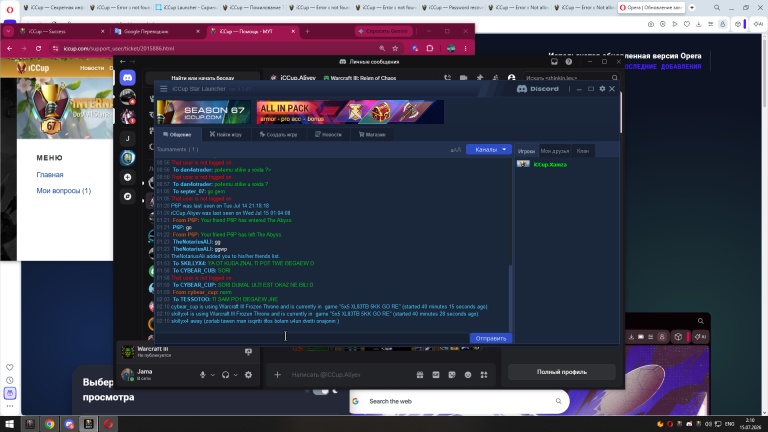
Task: Click the All In Pack banner
Action: click(350, 112)
